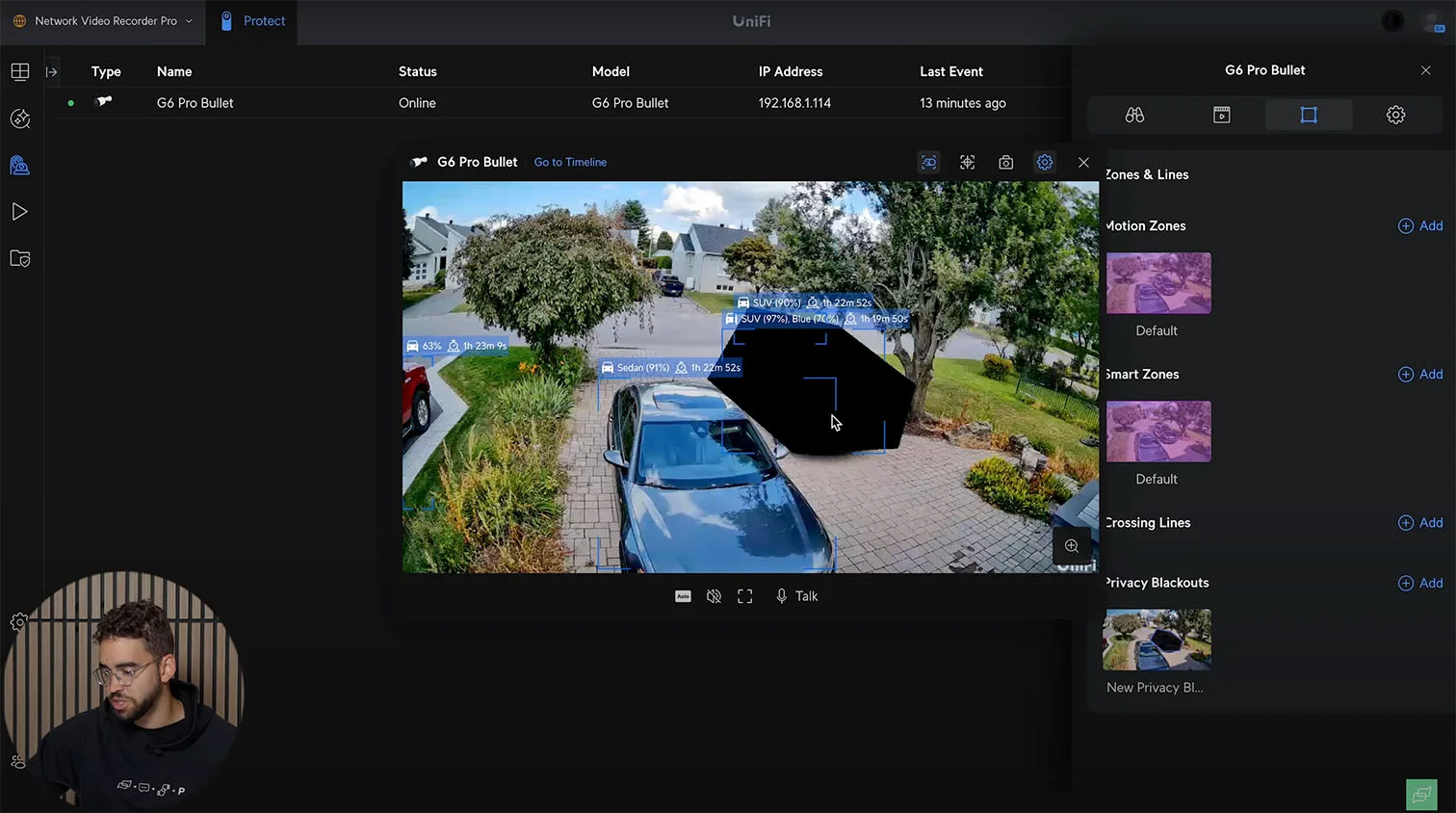The width and height of the screenshot is (1456, 813).
Task: Click the blue gear icon above the live view
Action: [1045, 163]
